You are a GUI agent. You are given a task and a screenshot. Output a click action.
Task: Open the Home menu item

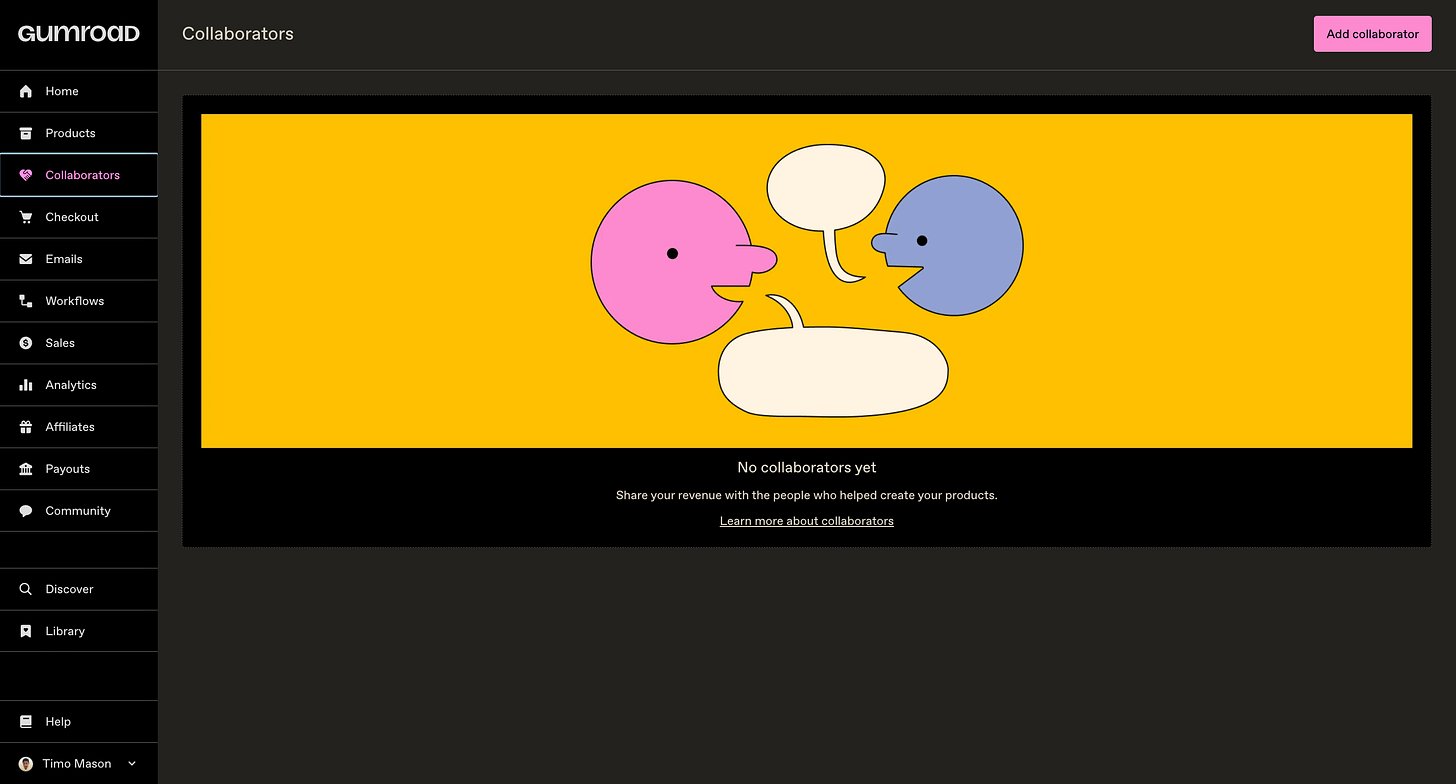[79, 91]
